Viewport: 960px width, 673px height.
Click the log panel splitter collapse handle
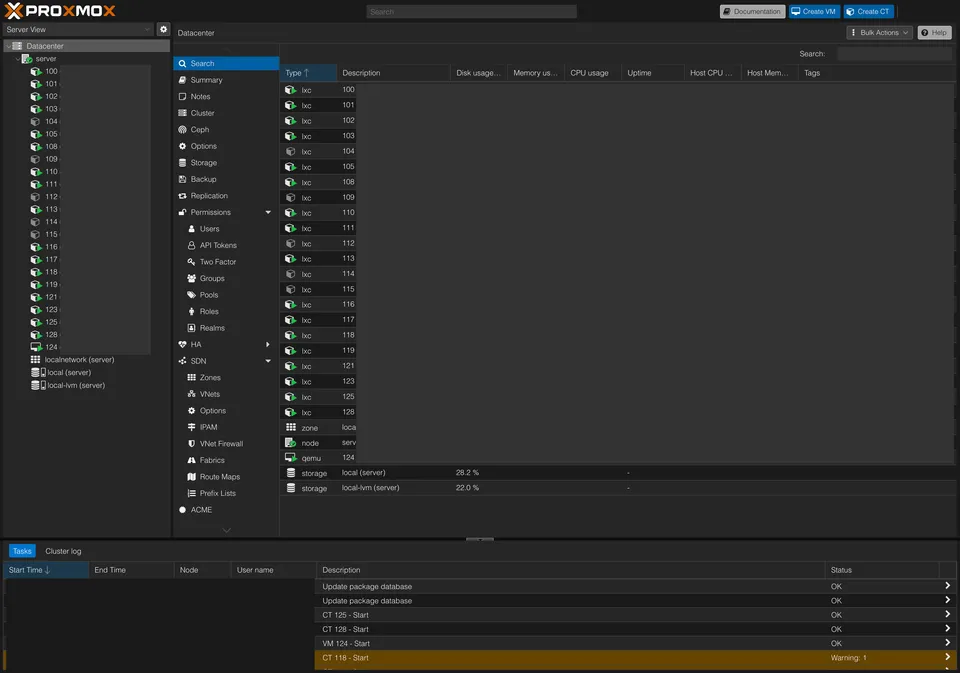480,540
